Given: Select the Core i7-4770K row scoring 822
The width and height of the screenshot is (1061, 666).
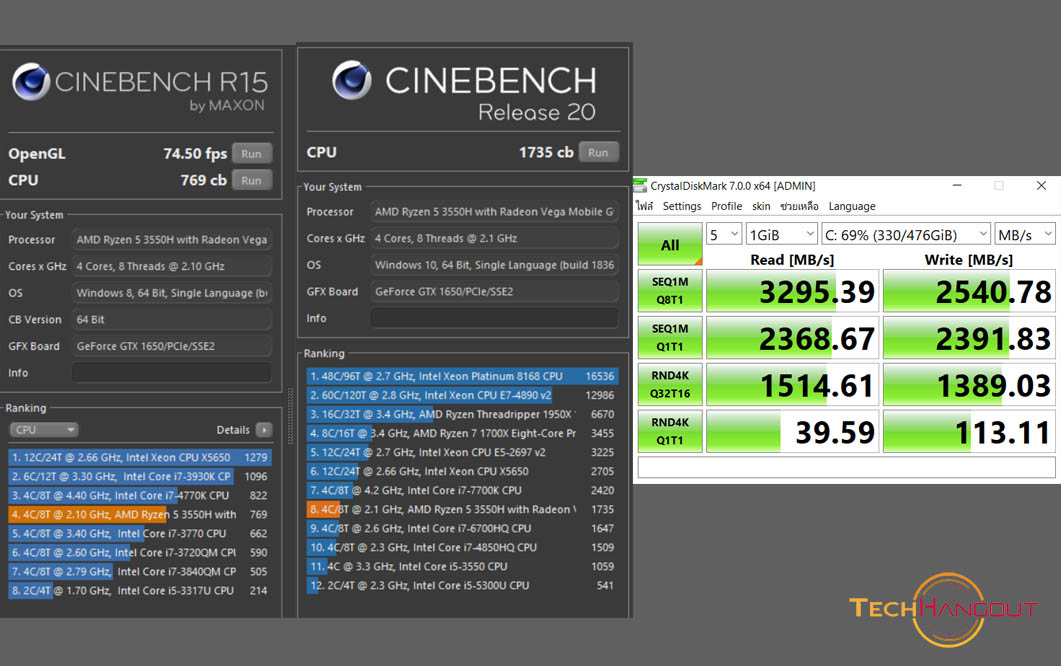Looking at the screenshot, I should coord(140,495).
